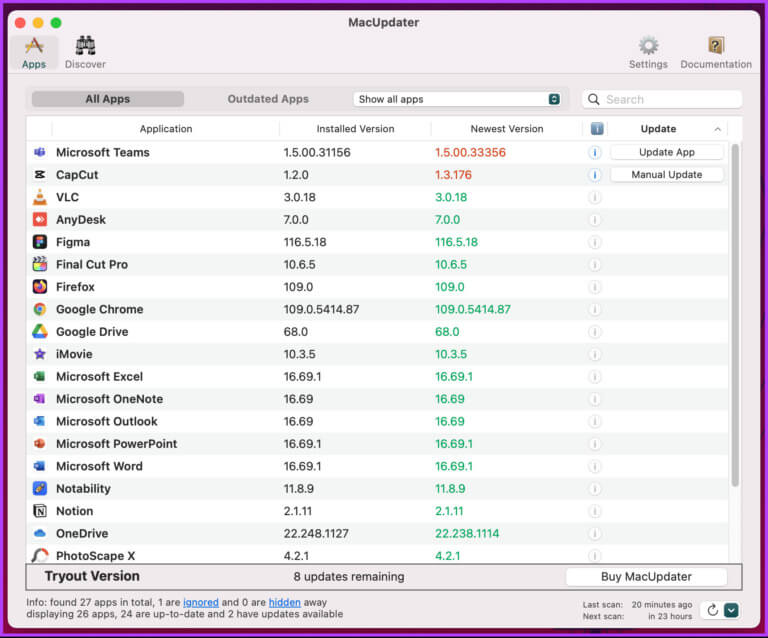Select the PhotoScape X icon

pos(40,555)
